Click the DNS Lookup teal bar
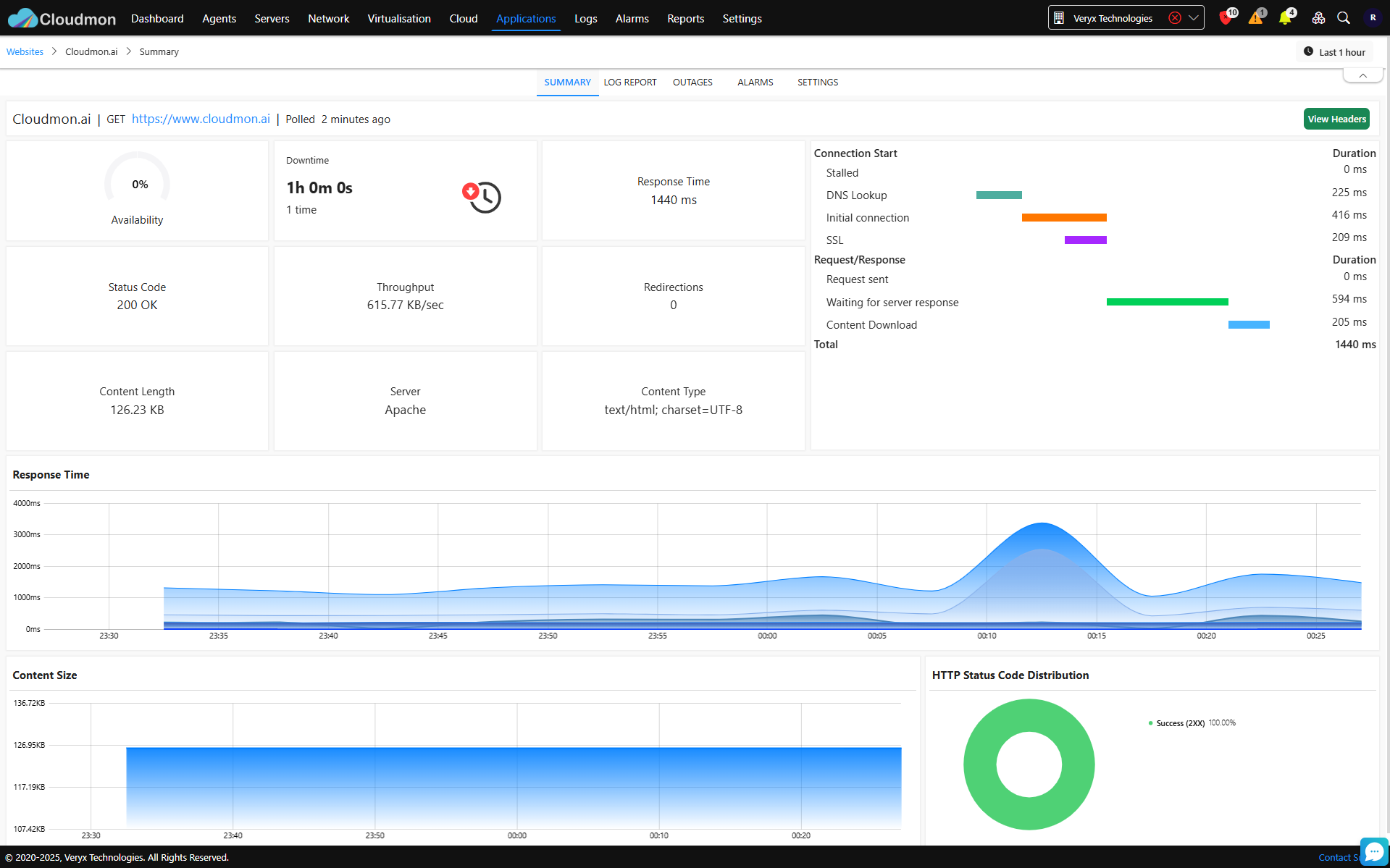 point(999,195)
